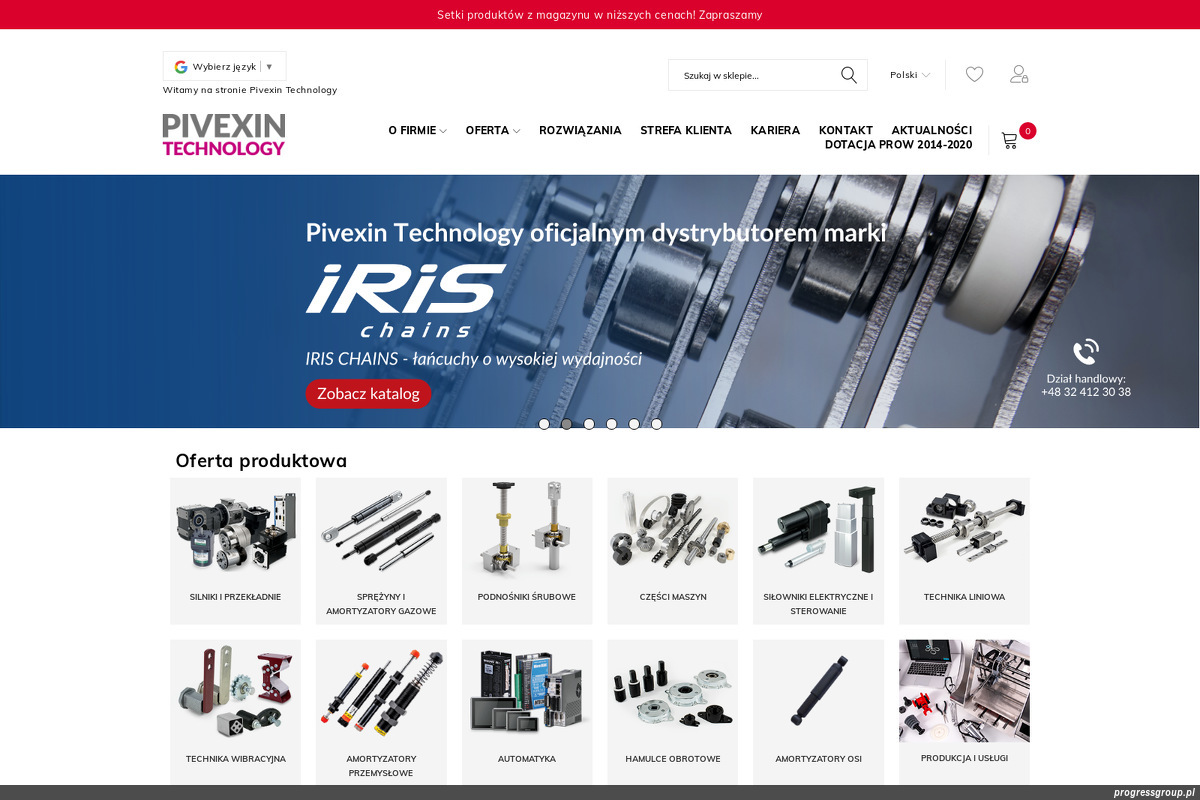This screenshot has height=800, width=1200.
Task: Open the Silniki i przekładnie product image
Action: pyautogui.click(x=235, y=530)
